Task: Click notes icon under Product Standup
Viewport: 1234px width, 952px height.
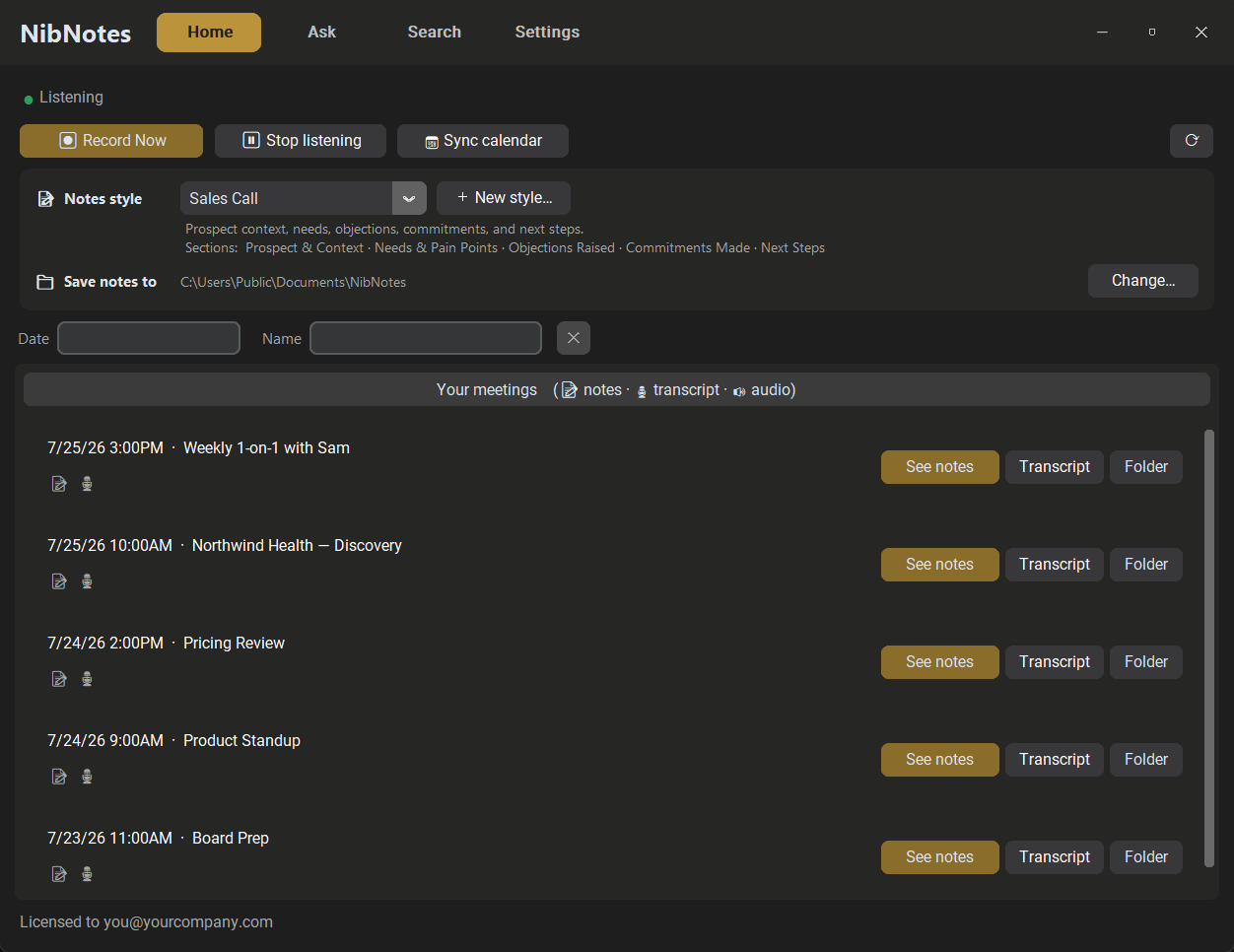Action: tap(59, 777)
